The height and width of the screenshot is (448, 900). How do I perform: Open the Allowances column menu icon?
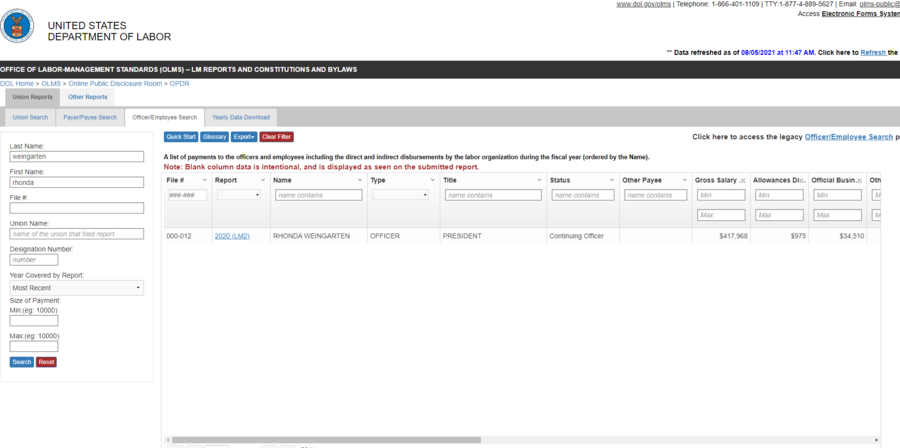(x=801, y=180)
